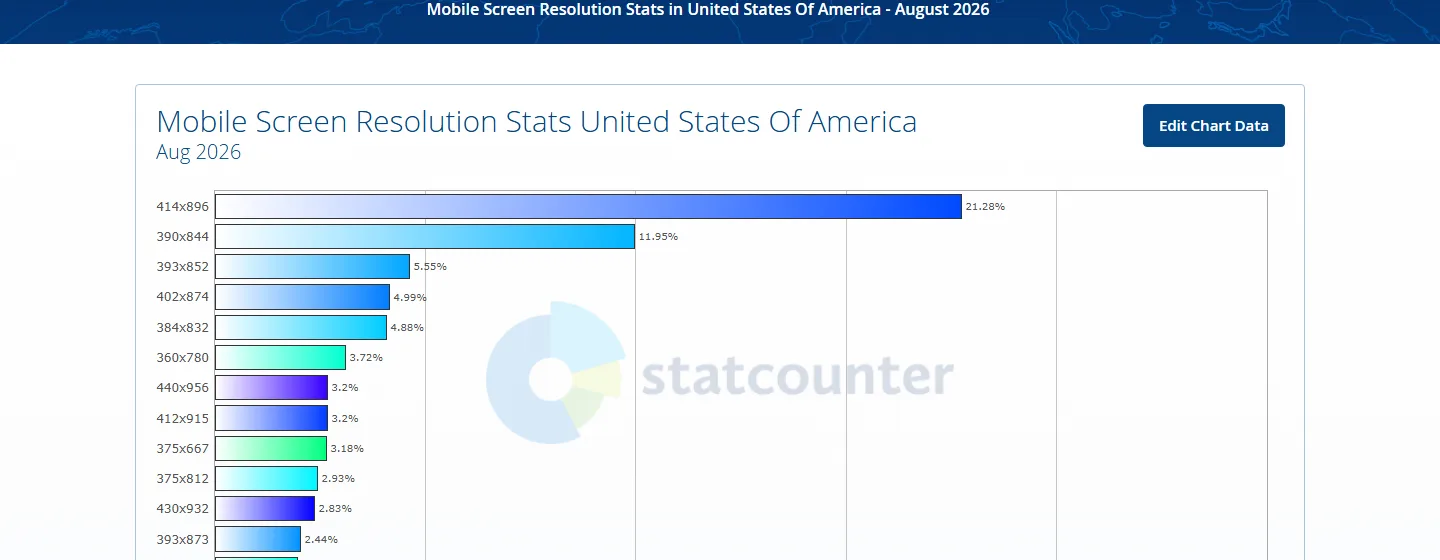This screenshot has height=560, width=1440.
Task: Click the 430x932 resolution bar
Action: pos(265,508)
